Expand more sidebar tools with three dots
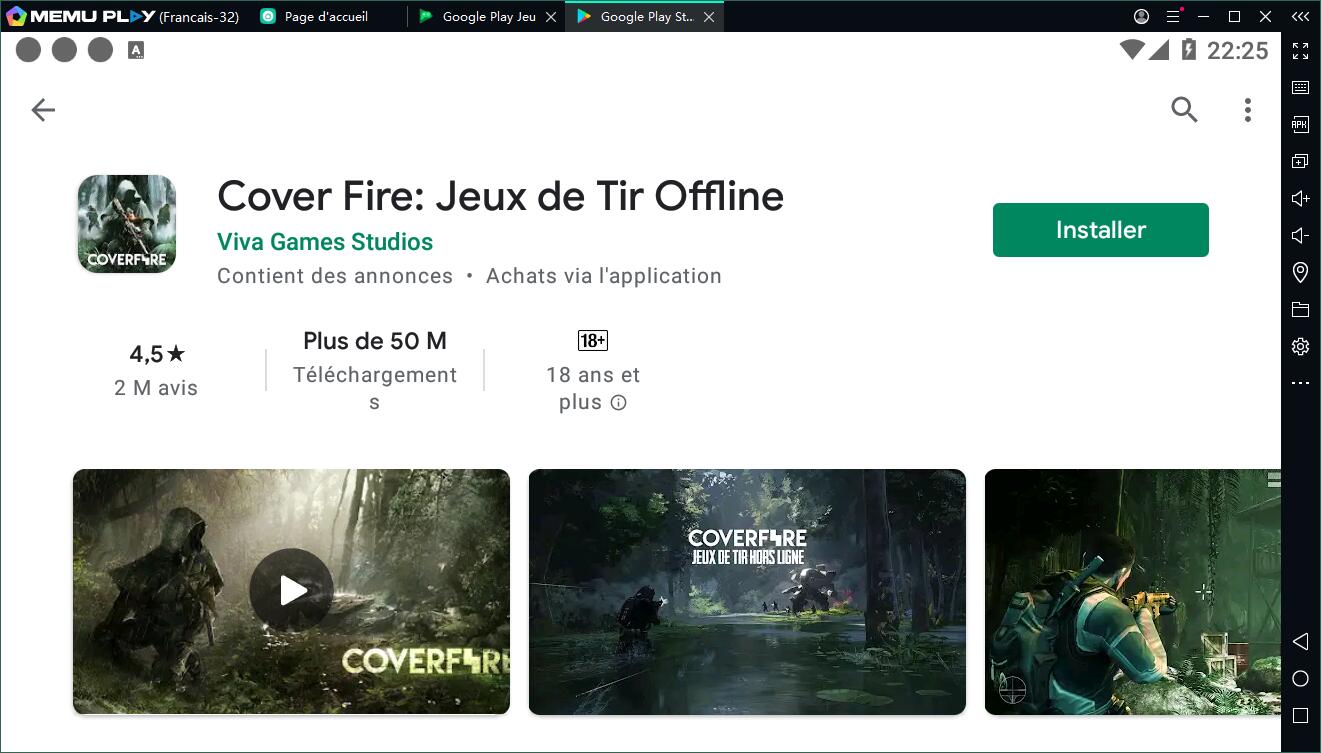The image size is (1321, 753). [1300, 383]
